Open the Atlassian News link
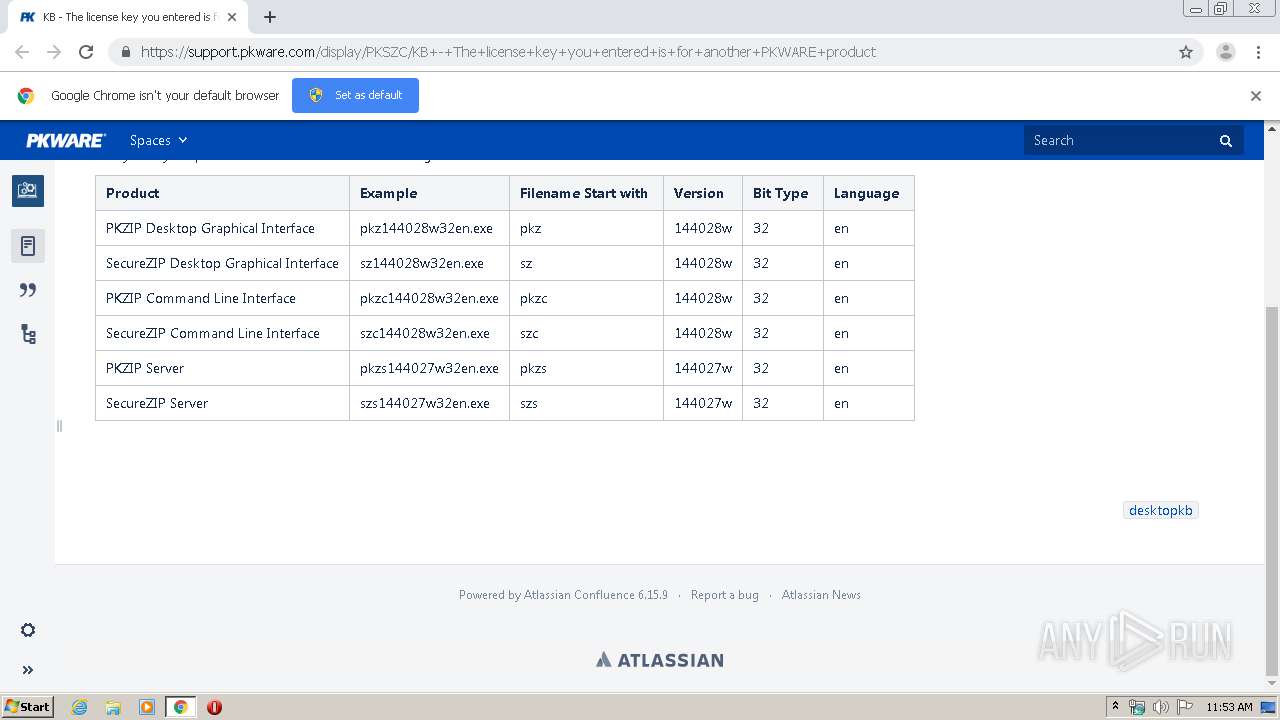1280x720 pixels. (821, 595)
